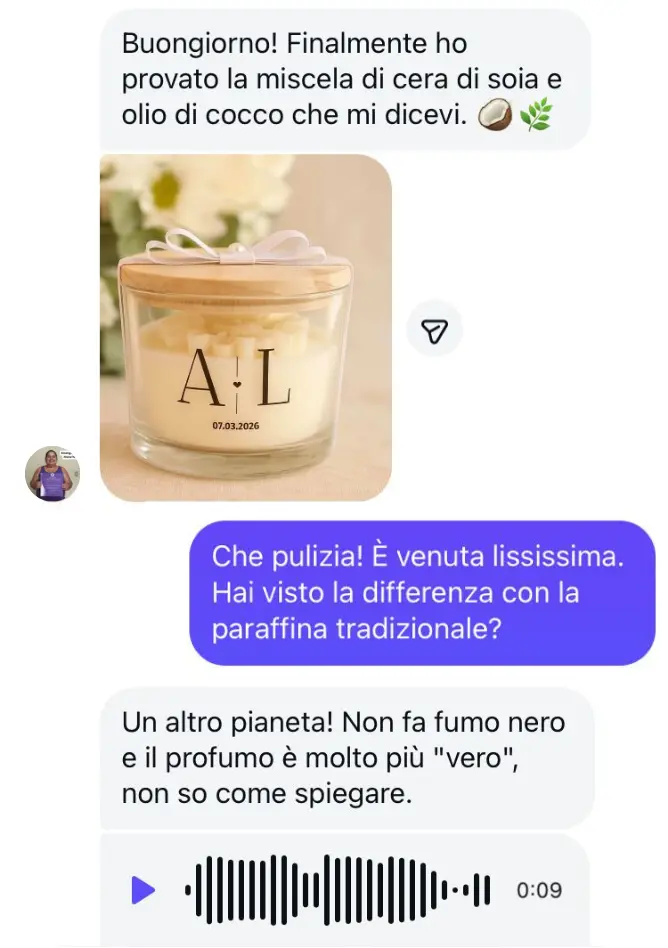This screenshot has height=948, width=668.
Task: Click the small heart between A and L
Action: (237, 383)
